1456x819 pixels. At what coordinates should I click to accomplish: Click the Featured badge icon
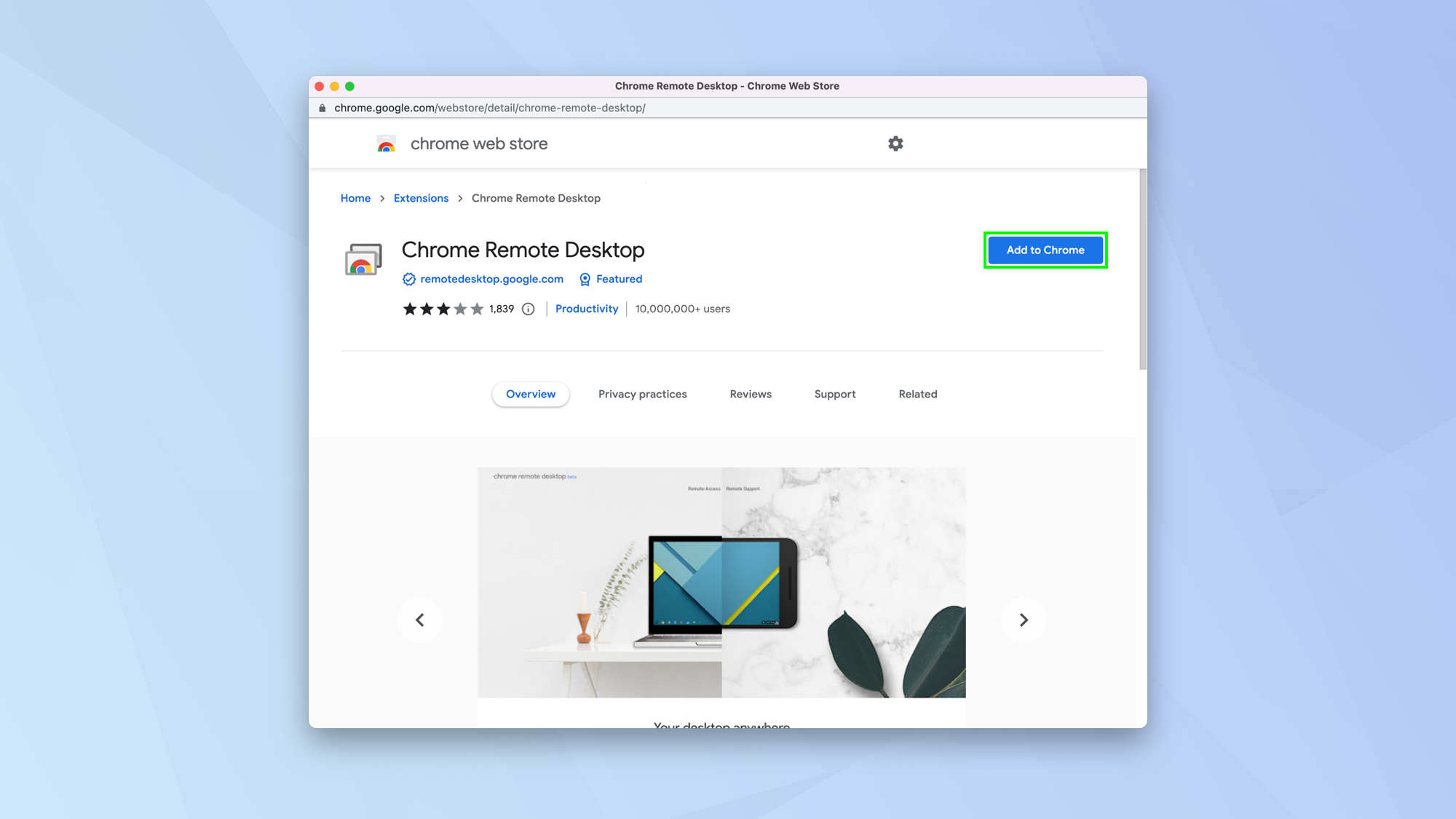583,279
